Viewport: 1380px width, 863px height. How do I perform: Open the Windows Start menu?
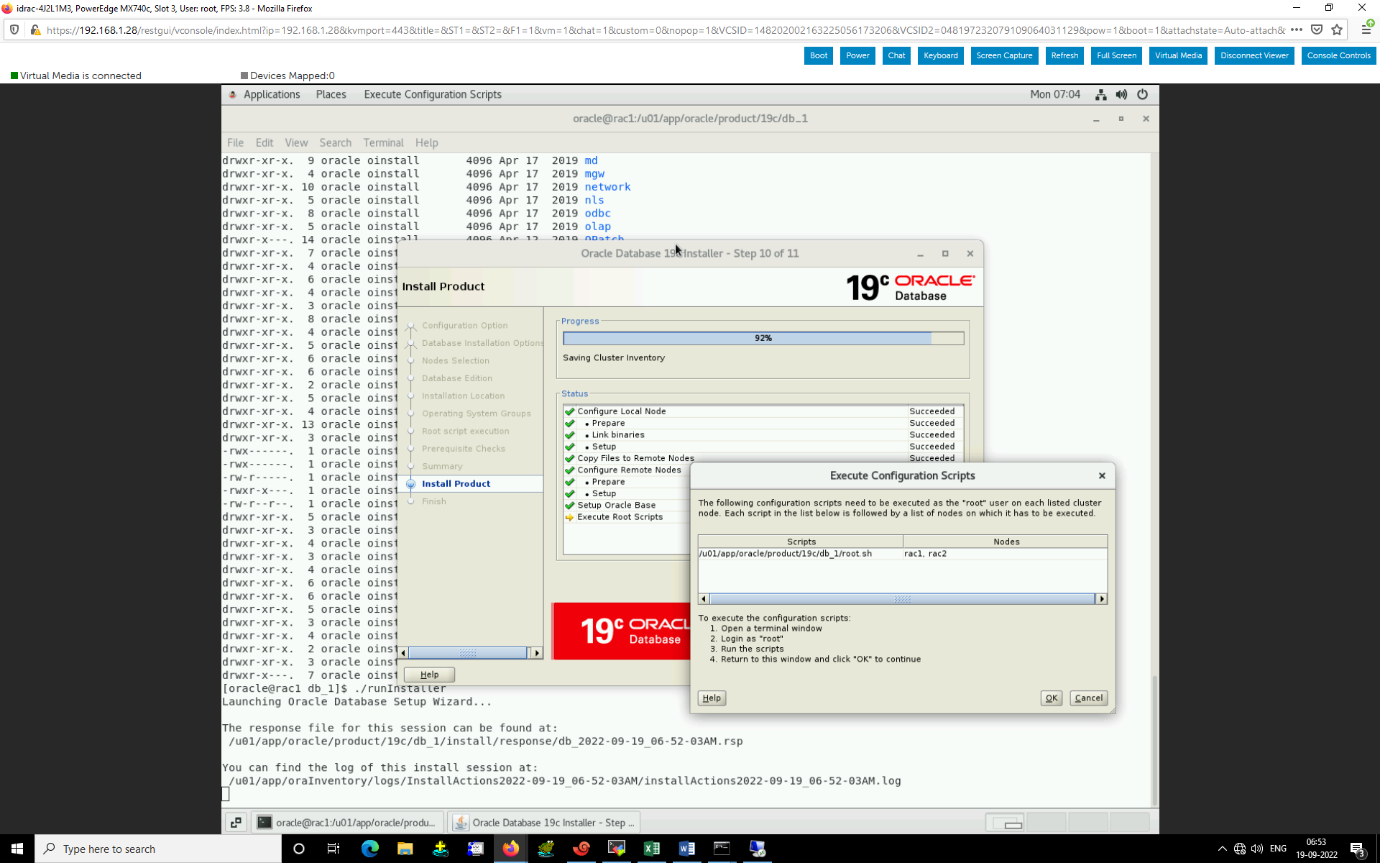pos(17,849)
